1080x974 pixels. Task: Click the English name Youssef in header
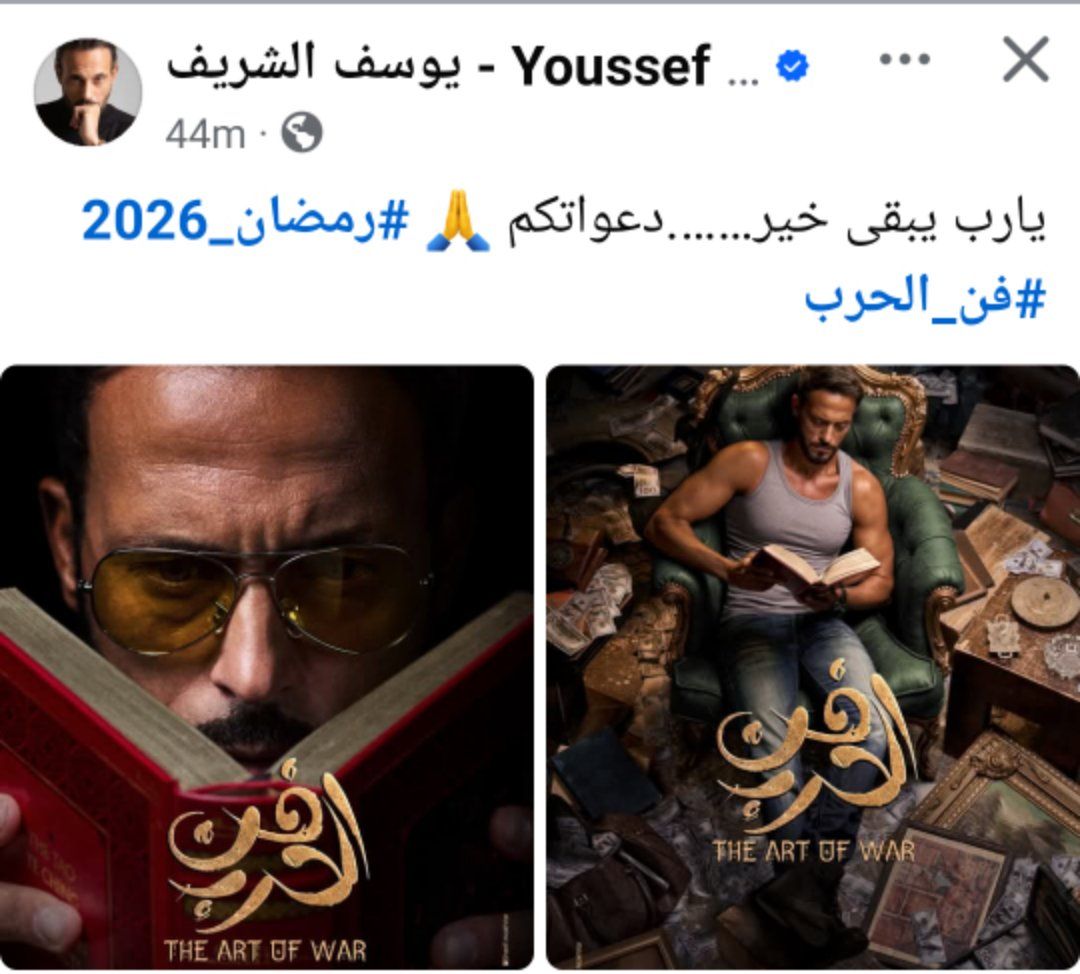(x=611, y=66)
